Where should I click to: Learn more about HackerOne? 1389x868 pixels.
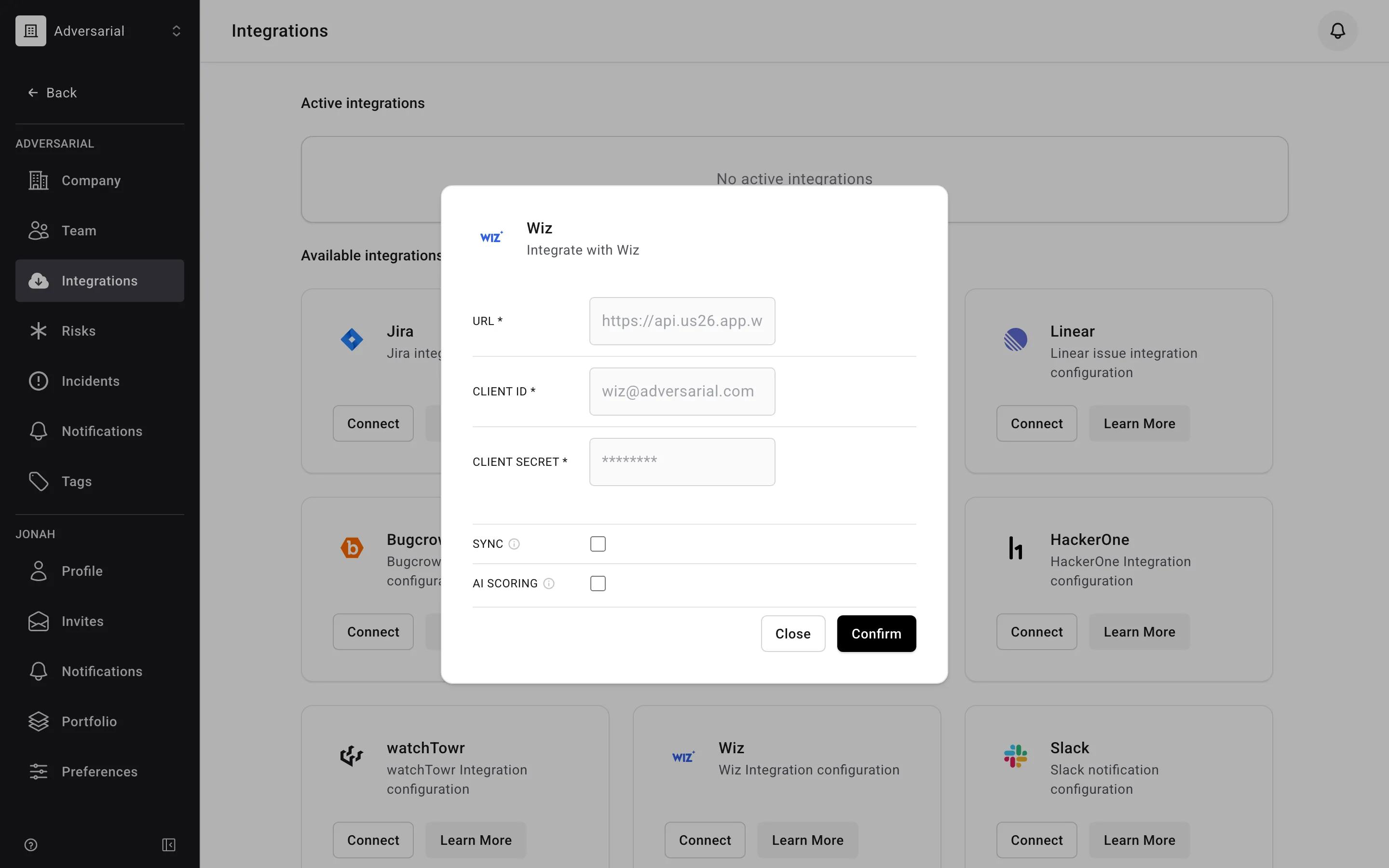1139,632
